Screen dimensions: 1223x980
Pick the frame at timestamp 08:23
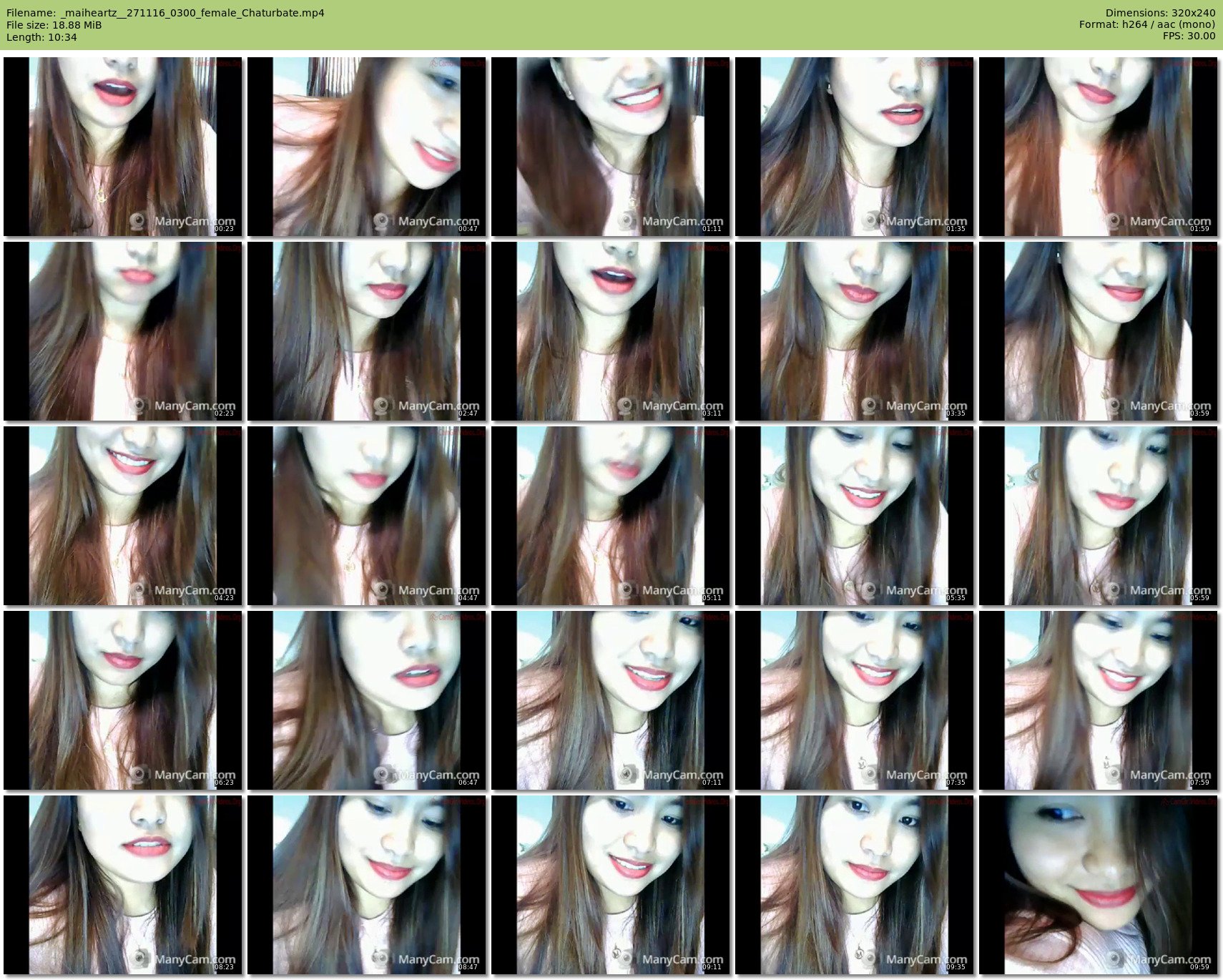(x=123, y=885)
